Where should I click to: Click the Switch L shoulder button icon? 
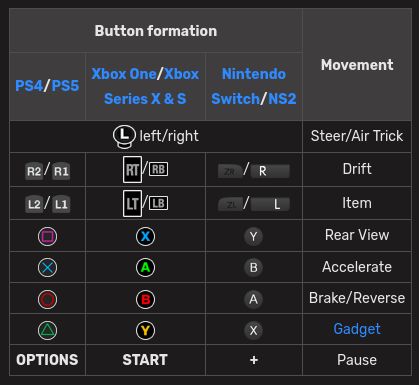(x=270, y=204)
